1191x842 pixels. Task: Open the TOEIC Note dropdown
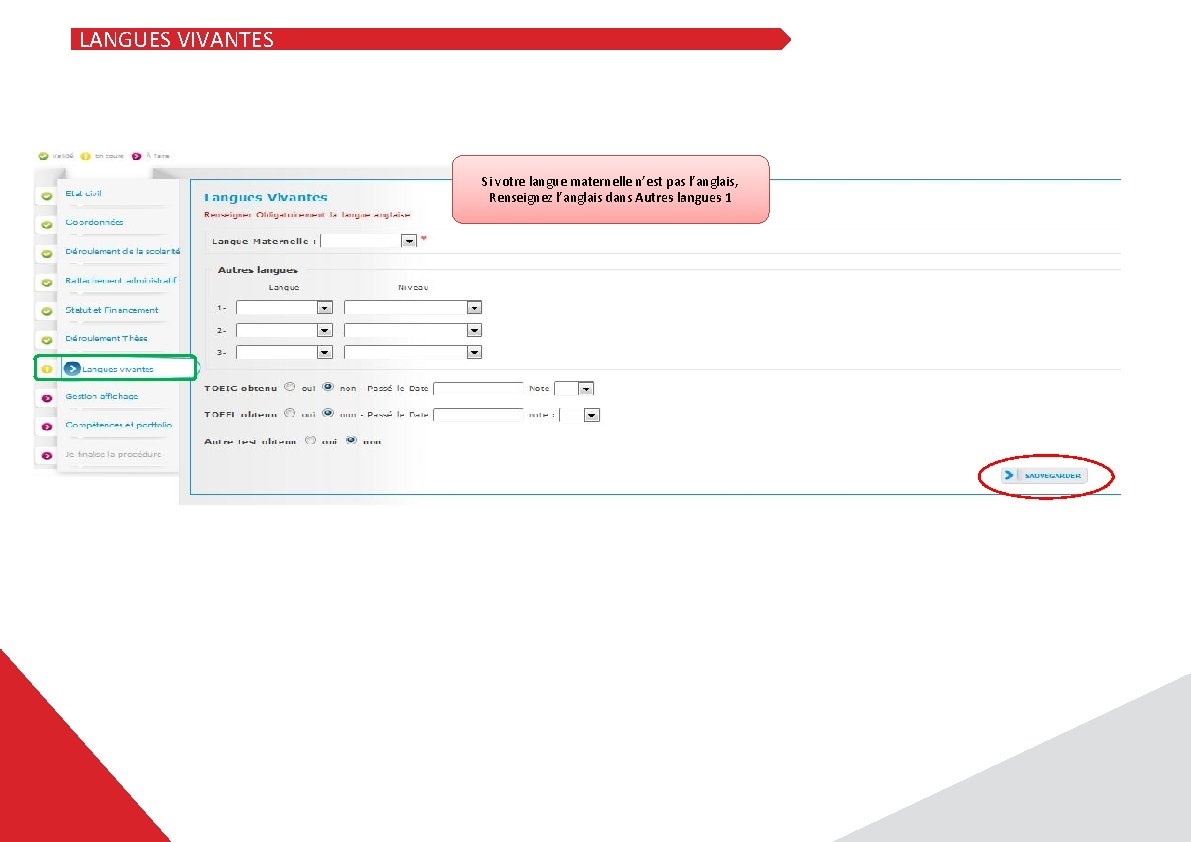pos(573,389)
